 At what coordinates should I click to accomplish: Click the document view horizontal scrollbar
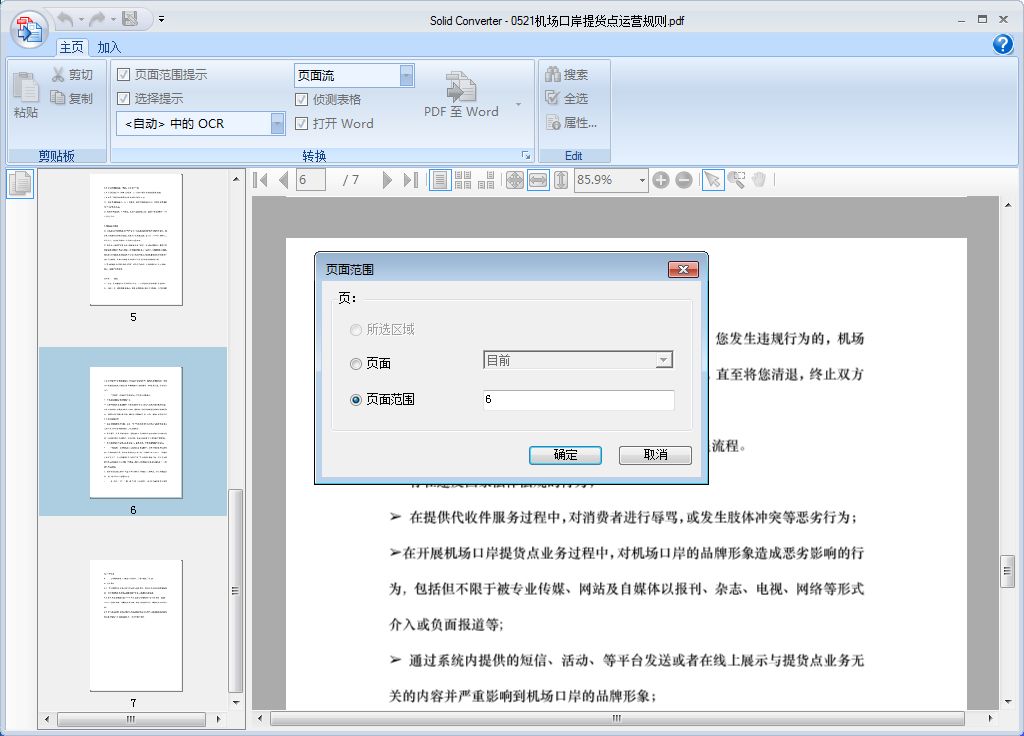coord(616,718)
